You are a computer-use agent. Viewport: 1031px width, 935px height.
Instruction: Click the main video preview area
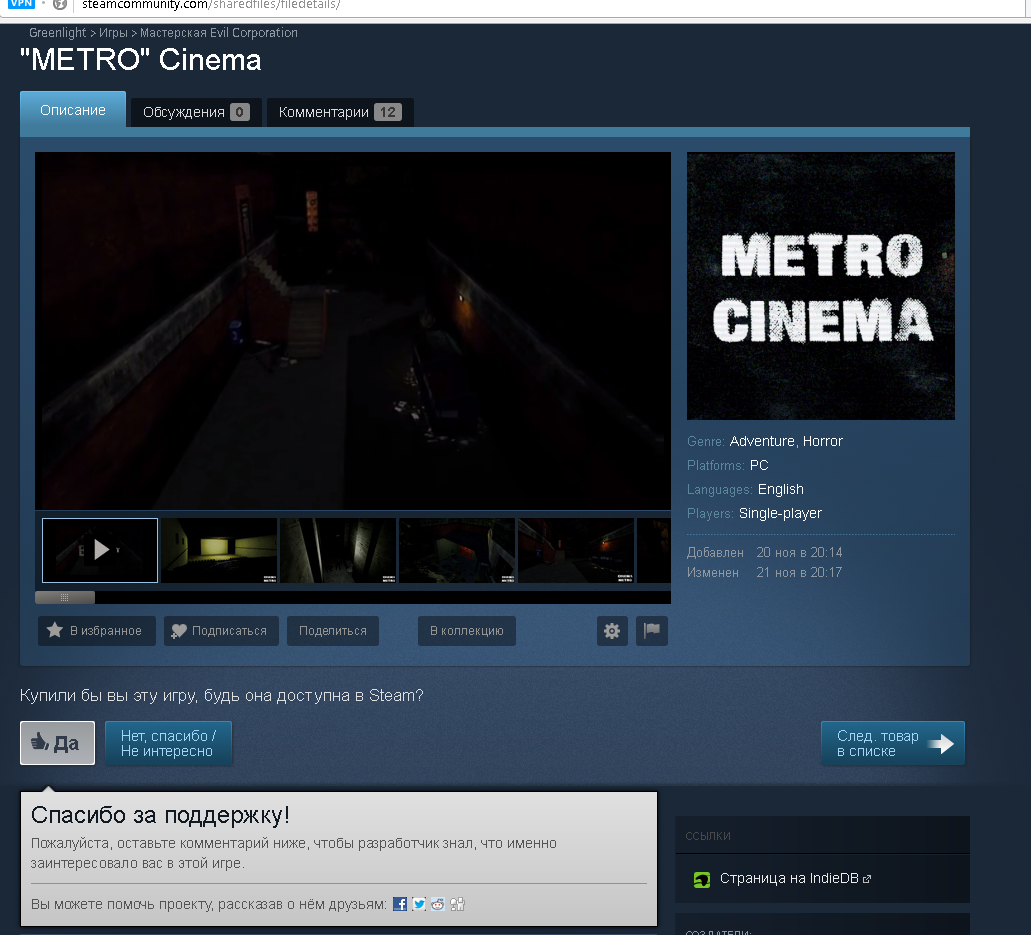click(353, 331)
